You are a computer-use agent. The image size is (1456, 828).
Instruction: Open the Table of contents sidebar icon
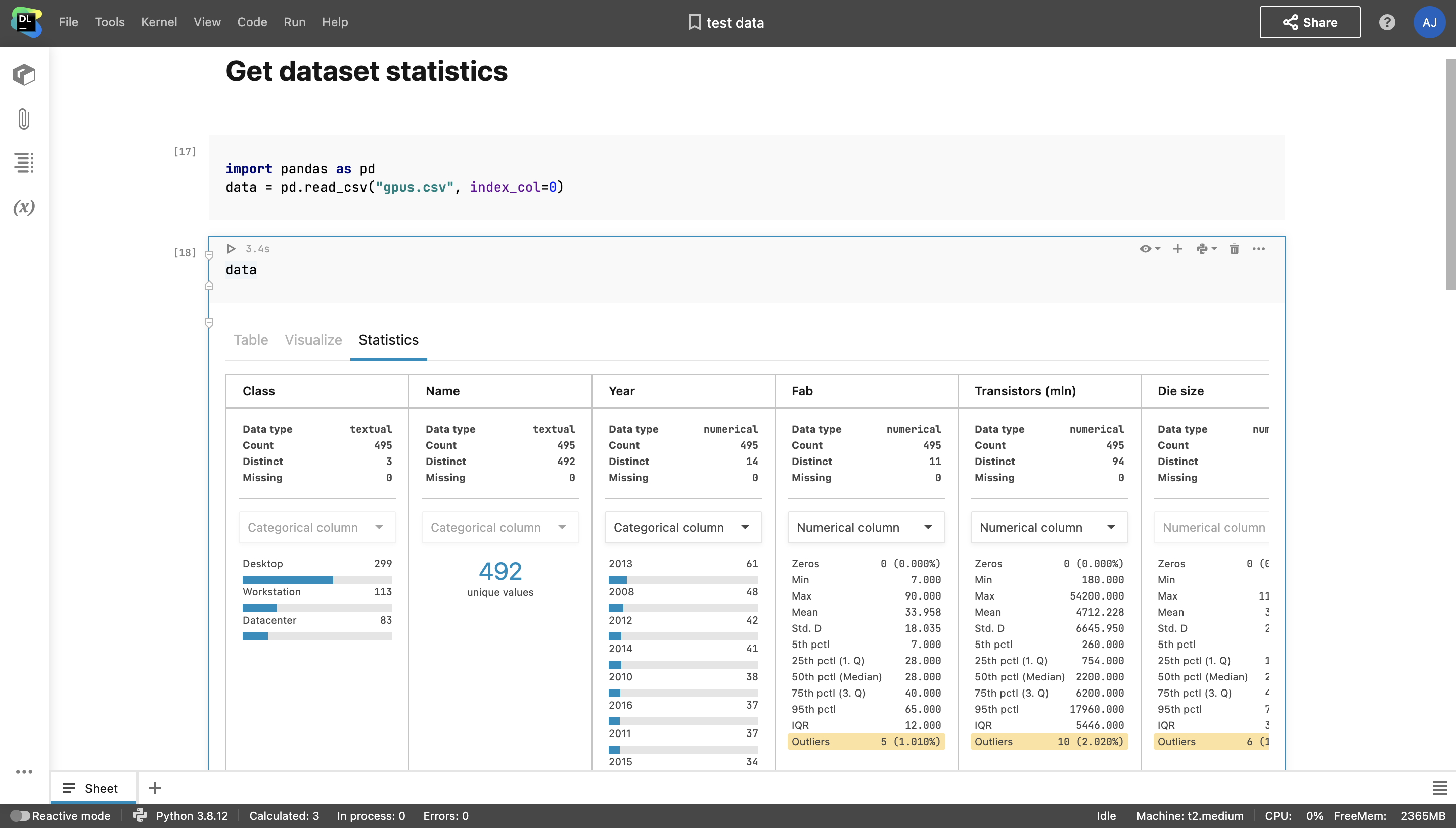click(x=24, y=163)
